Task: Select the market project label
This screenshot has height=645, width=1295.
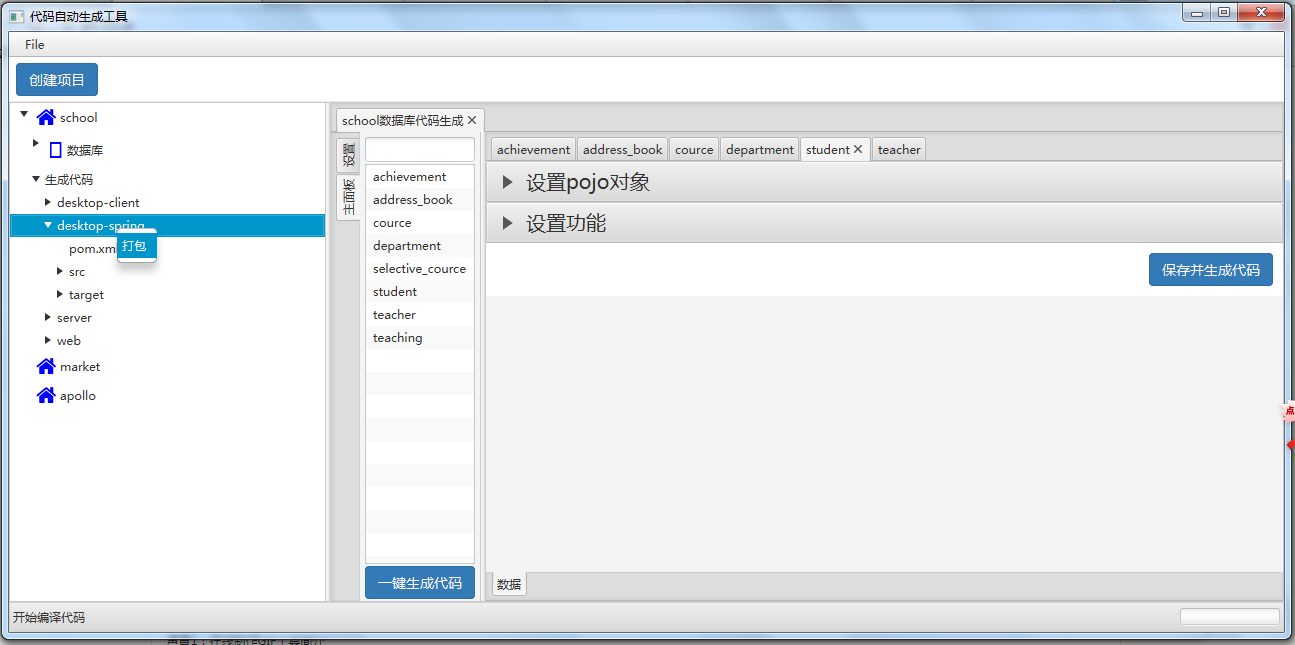Action: tap(80, 366)
